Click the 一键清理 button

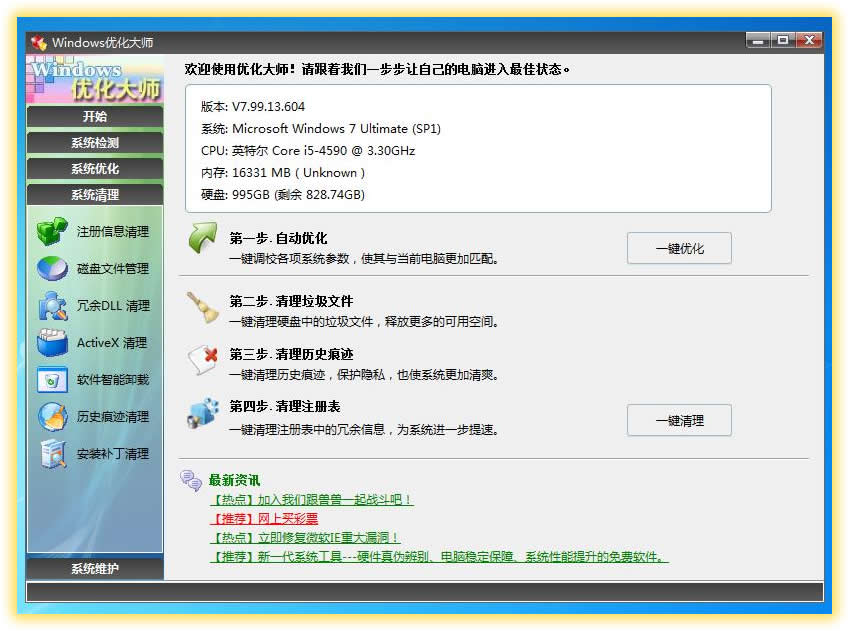coord(679,420)
